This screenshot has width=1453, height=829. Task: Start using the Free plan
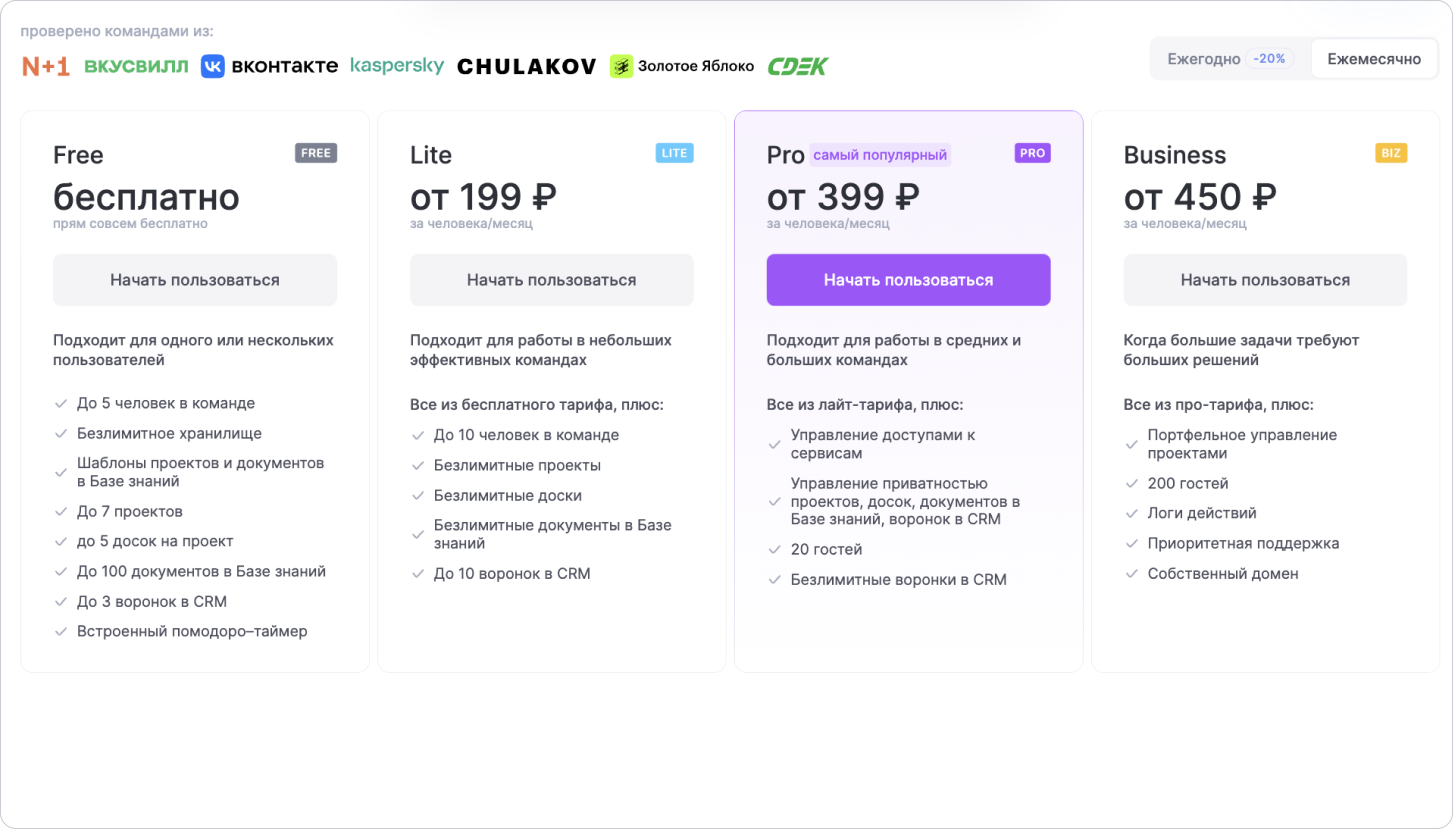[x=195, y=280]
